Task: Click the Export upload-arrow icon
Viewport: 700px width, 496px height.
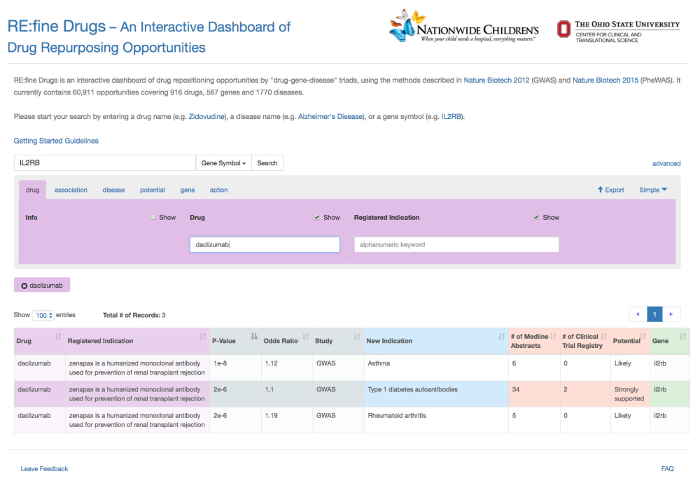Action: tap(600, 189)
